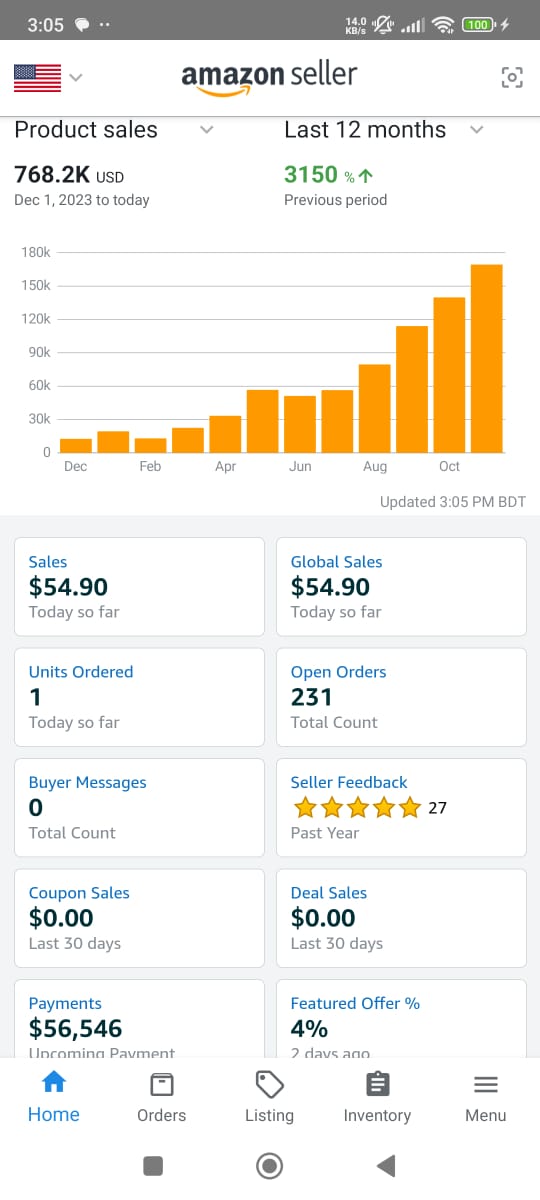Go to the Home tab
The image size is (540, 1200).
(x=54, y=1097)
